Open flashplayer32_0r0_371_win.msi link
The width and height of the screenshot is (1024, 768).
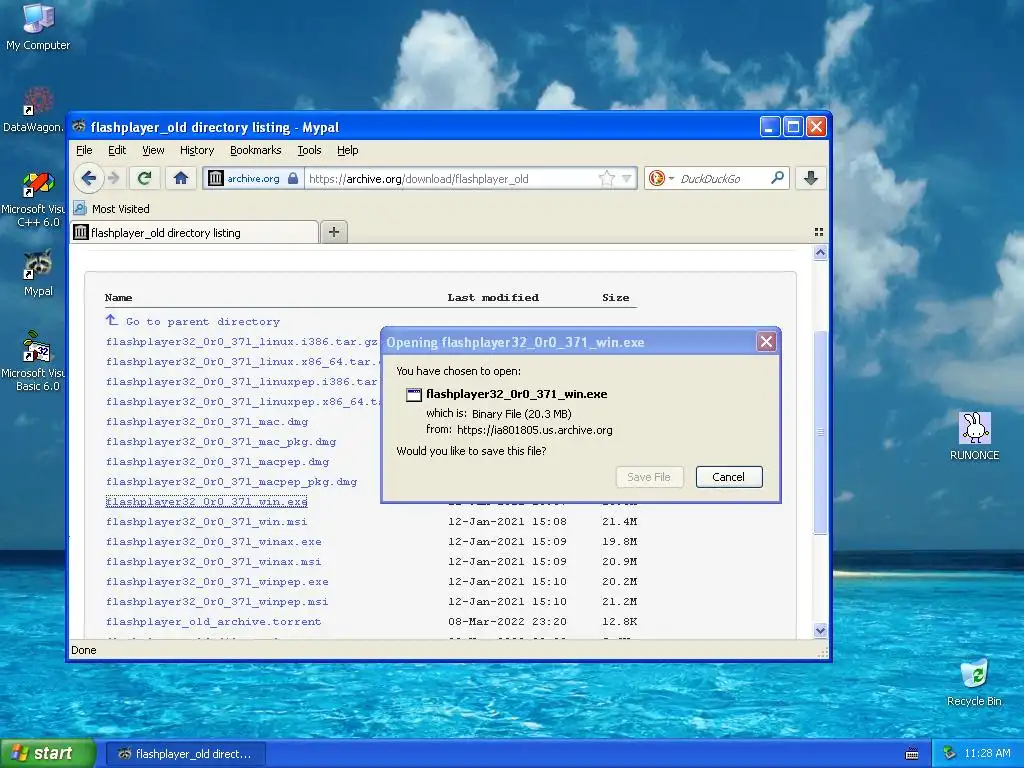click(x=206, y=522)
